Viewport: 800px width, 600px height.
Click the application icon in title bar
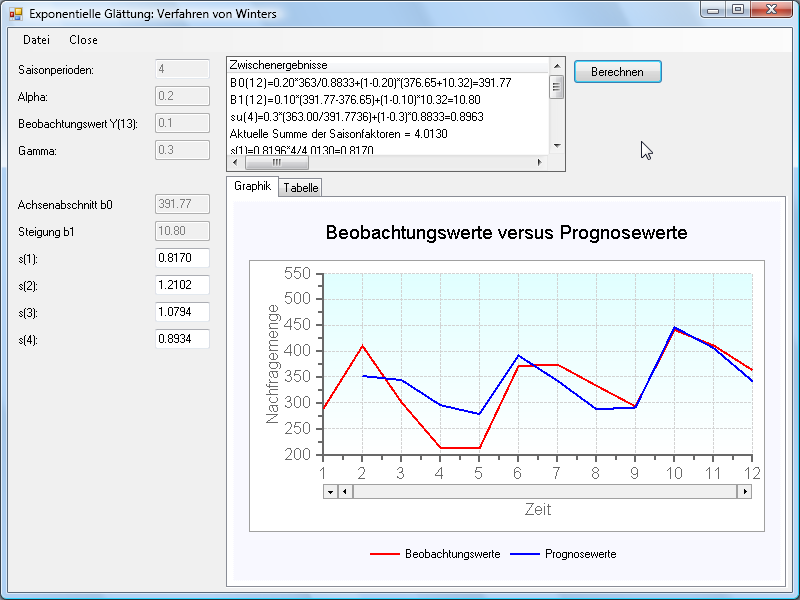(15, 14)
